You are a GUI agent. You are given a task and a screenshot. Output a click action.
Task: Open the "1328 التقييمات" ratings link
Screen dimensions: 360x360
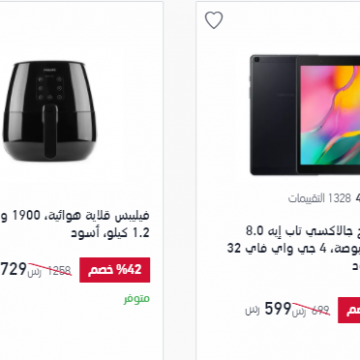point(319,199)
